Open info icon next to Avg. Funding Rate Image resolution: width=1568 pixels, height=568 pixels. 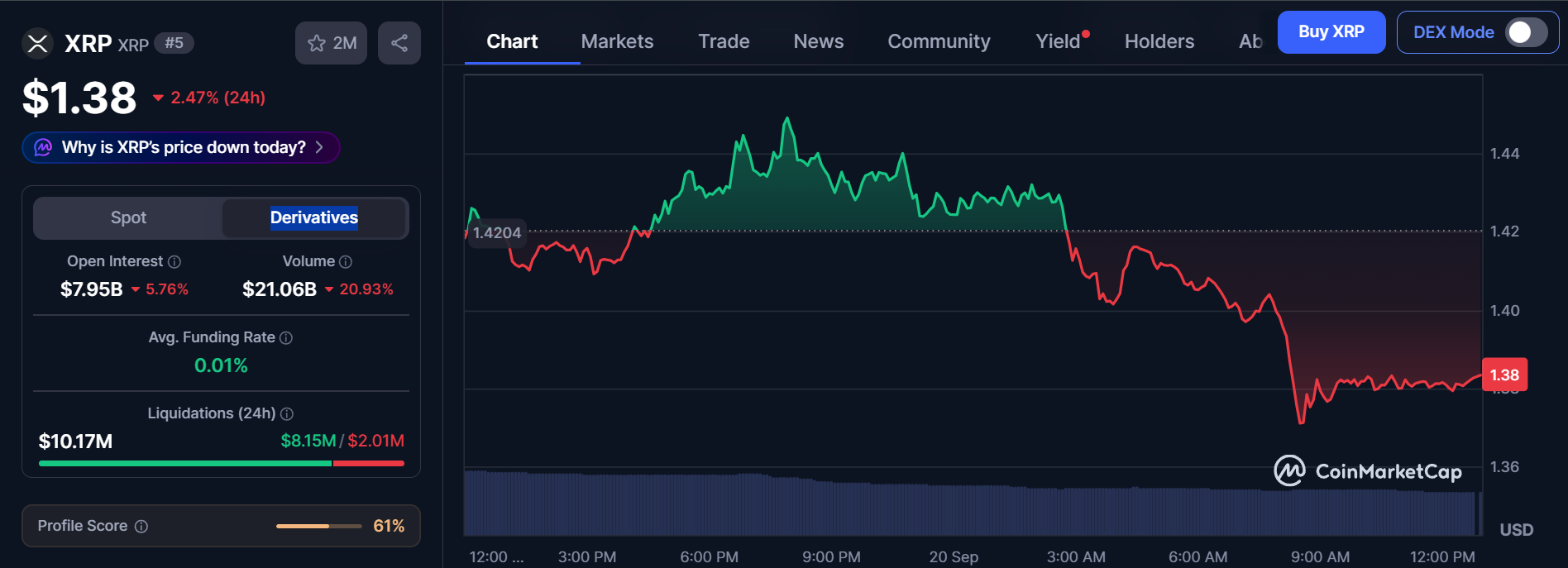pos(286,338)
